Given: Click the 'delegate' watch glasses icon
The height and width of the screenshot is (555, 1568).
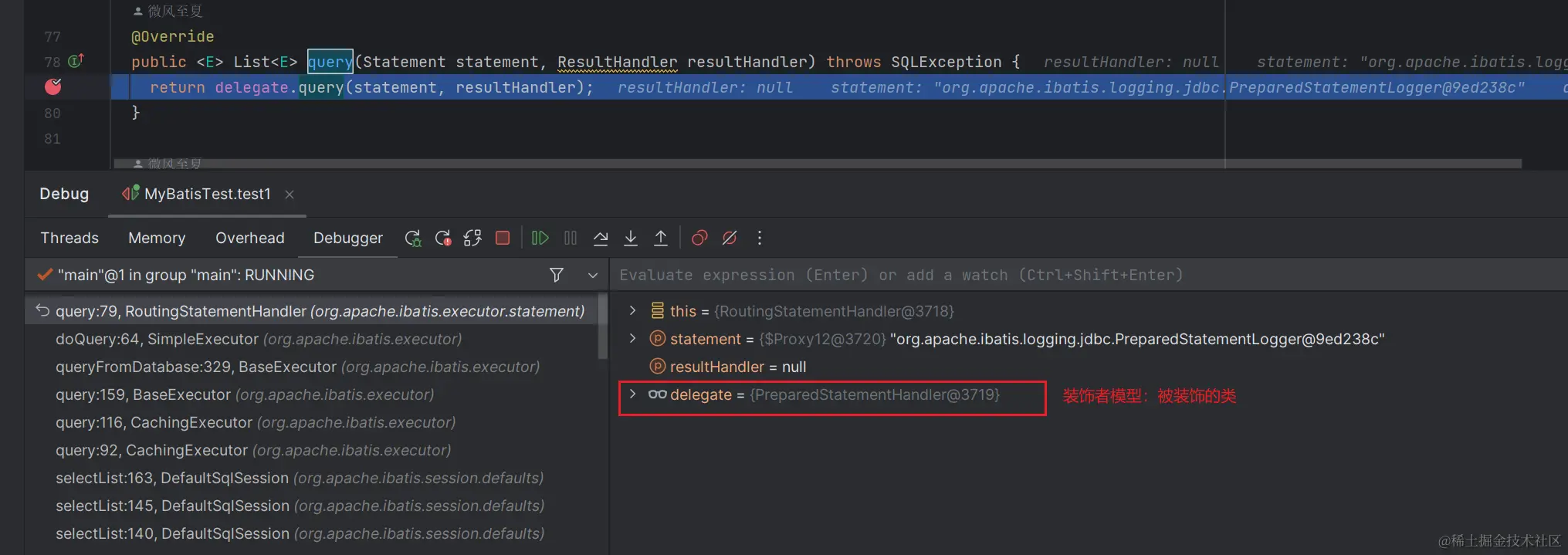Looking at the screenshot, I should (x=658, y=394).
